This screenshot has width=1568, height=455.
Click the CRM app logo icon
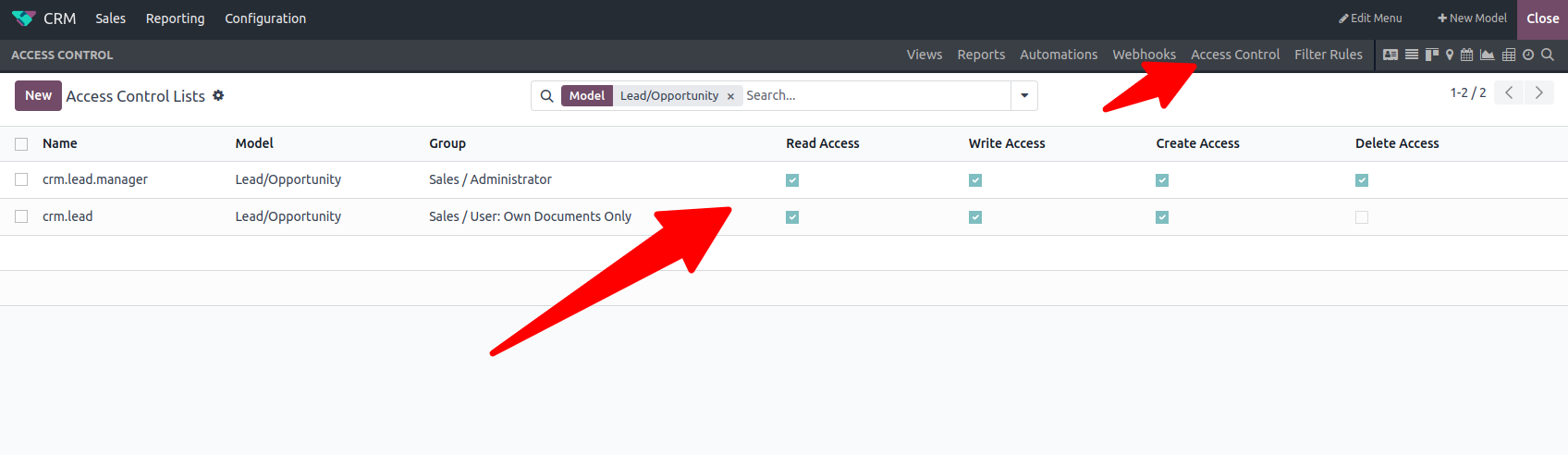pos(23,18)
